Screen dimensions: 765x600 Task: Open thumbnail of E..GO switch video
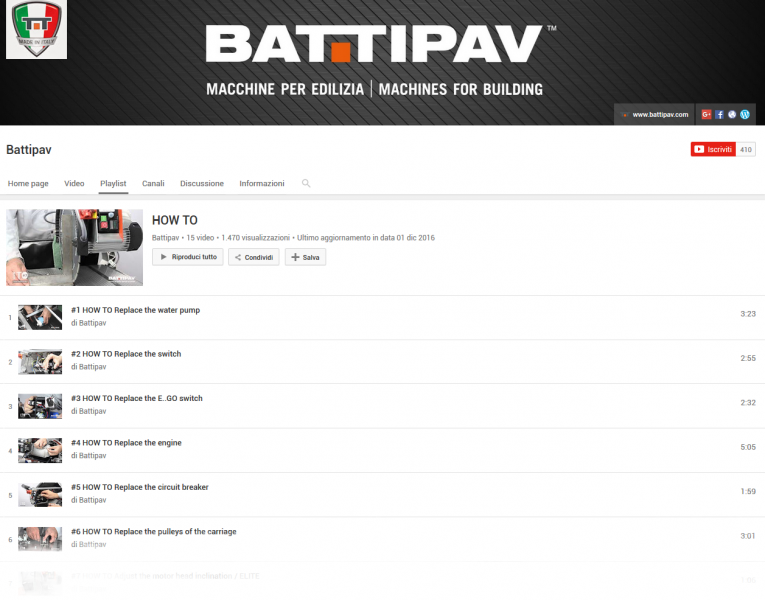(40, 406)
